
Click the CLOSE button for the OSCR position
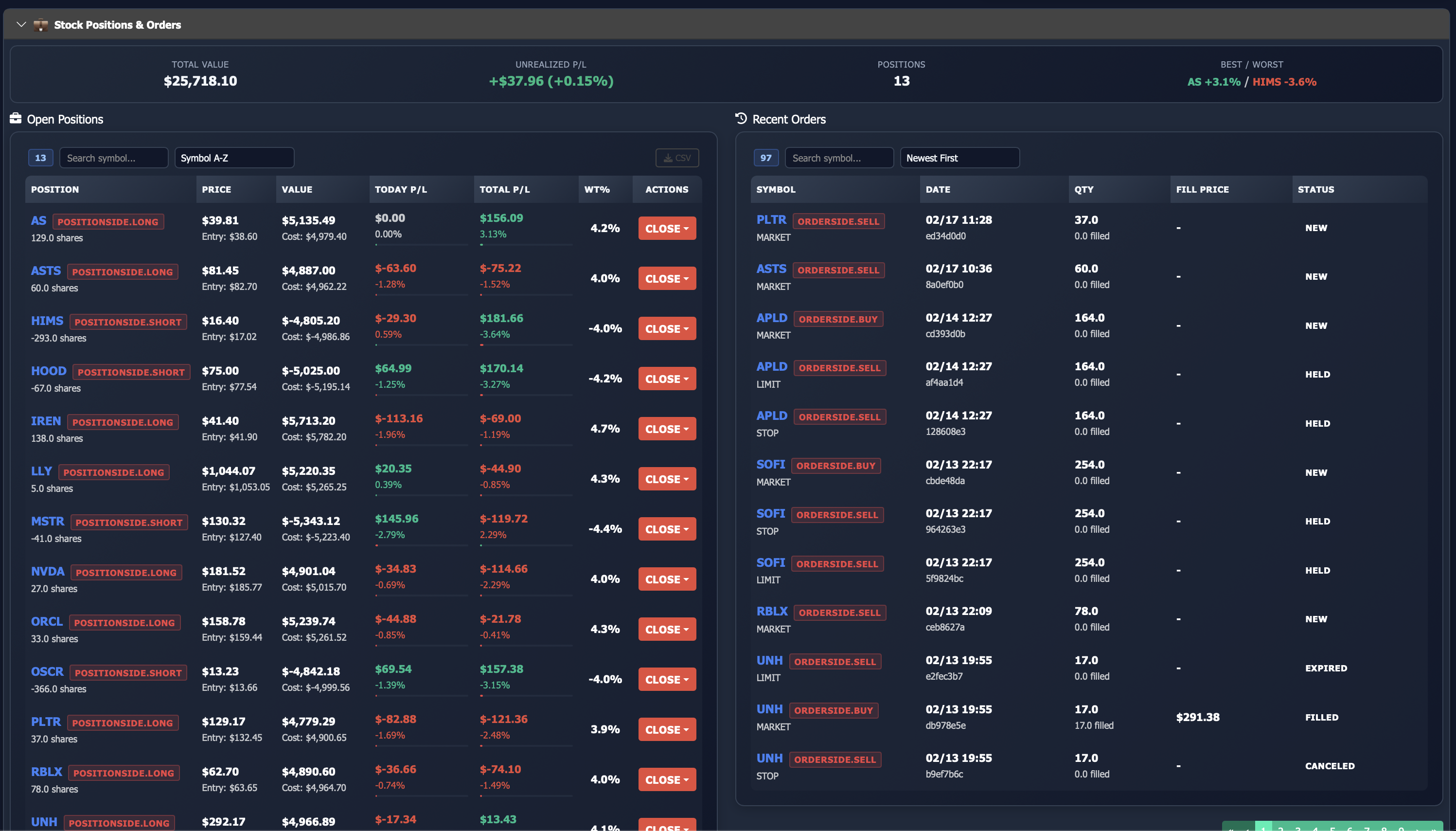click(x=667, y=679)
